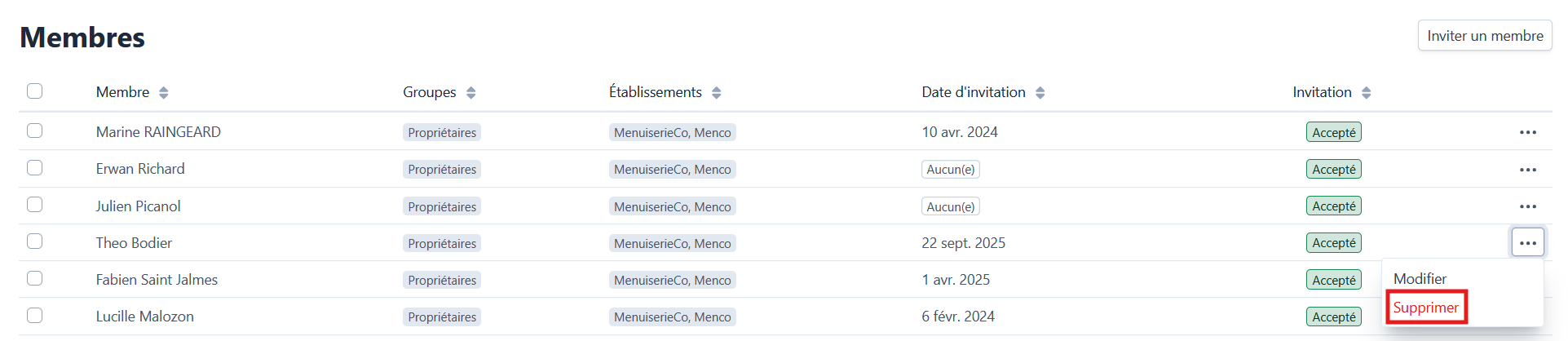
Task: Click the Accepté badge for Lucille Malozon
Action: tap(1333, 317)
